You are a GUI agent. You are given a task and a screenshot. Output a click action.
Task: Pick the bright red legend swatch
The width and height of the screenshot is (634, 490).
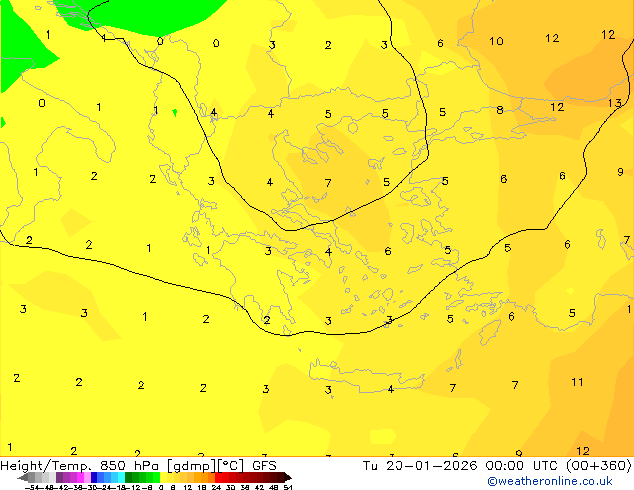[x=218, y=477]
